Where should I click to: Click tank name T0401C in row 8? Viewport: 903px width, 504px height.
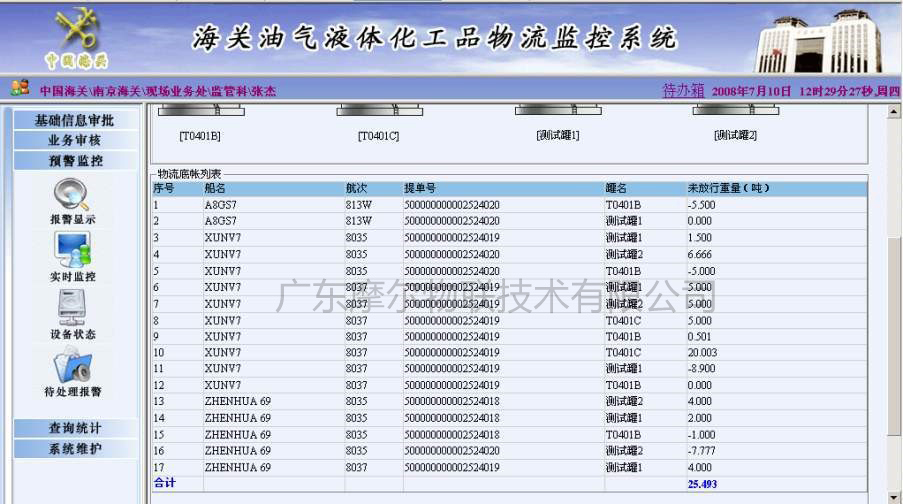pos(623,320)
